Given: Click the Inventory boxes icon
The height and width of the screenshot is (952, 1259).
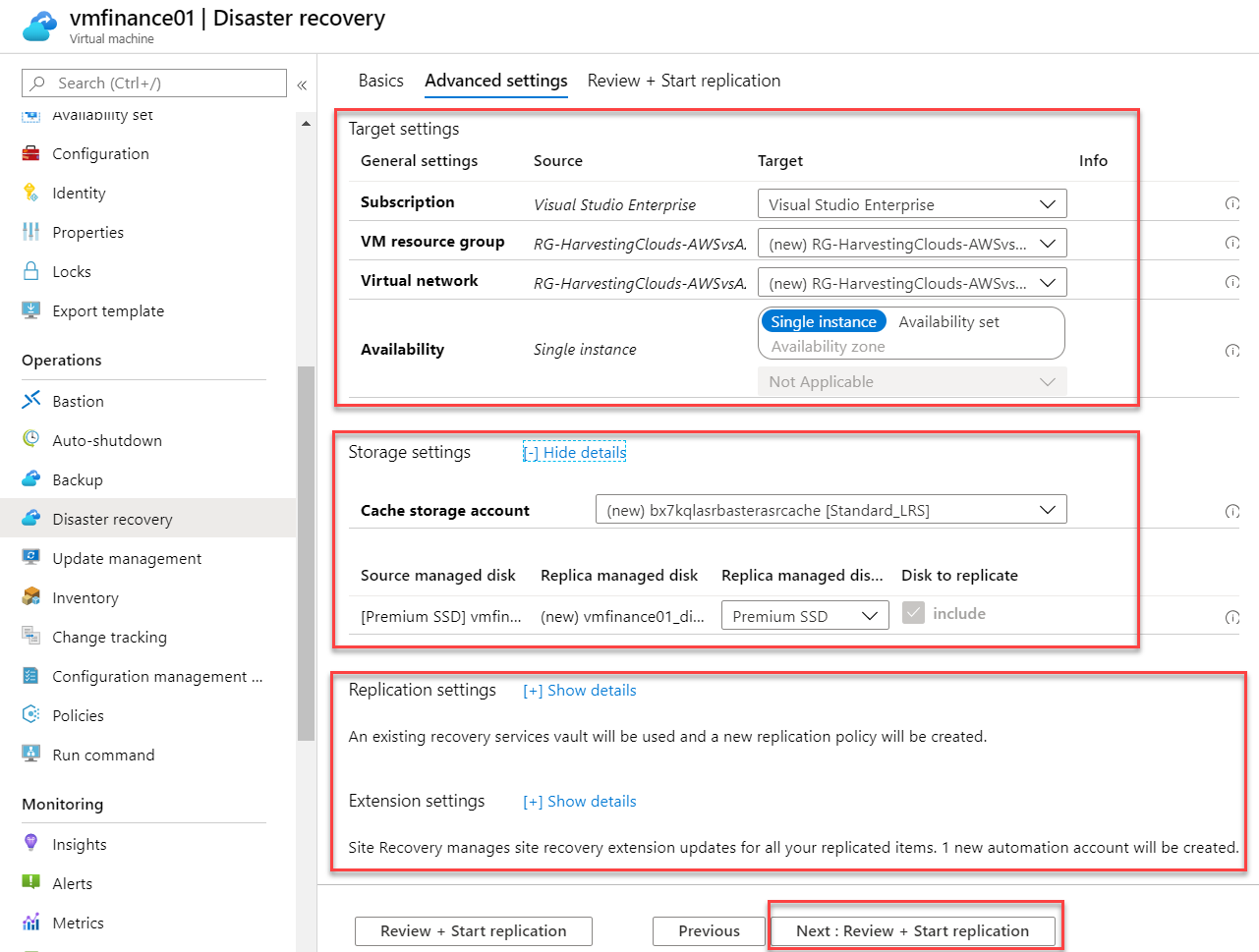Looking at the screenshot, I should (x=31, y=596).
